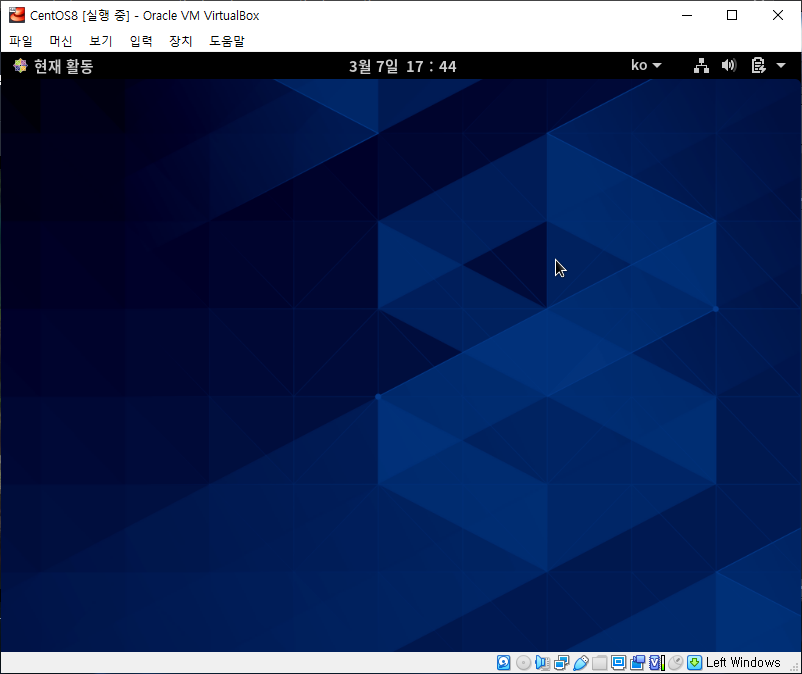Click the wired network status icon

pos(701,65)
